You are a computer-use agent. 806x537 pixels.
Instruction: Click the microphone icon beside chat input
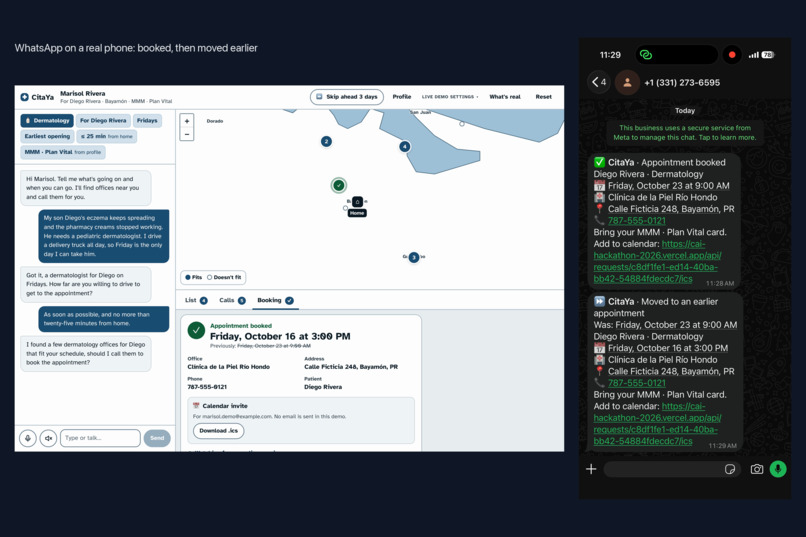point(28,438)
